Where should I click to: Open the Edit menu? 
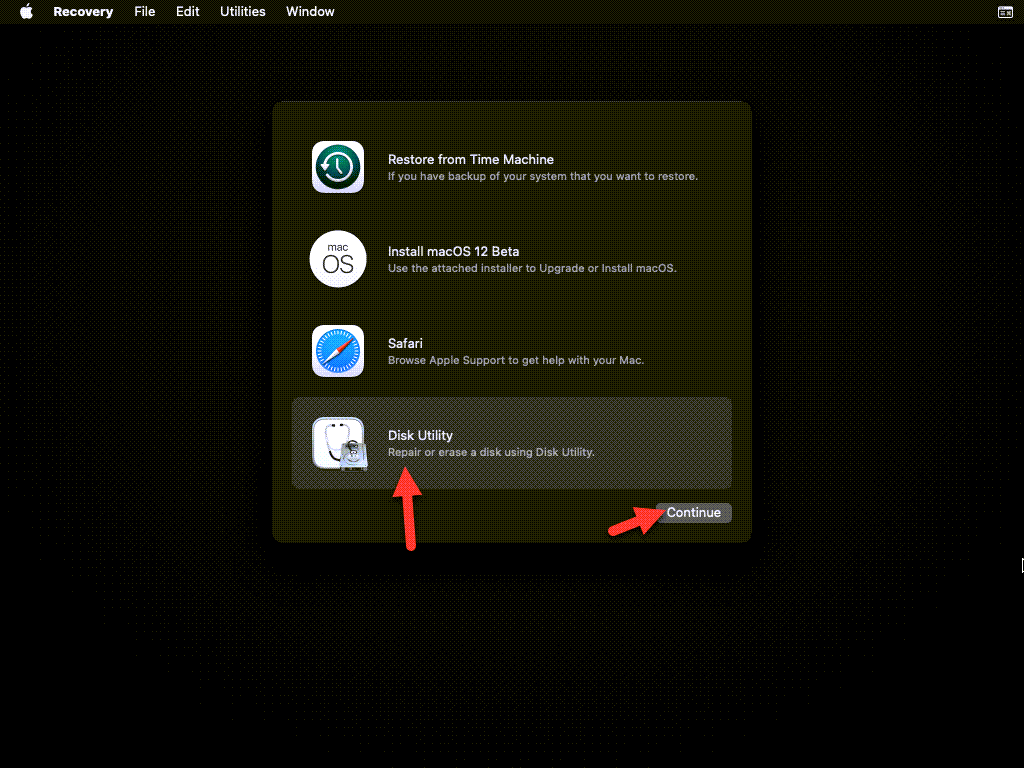click(188, 12)
